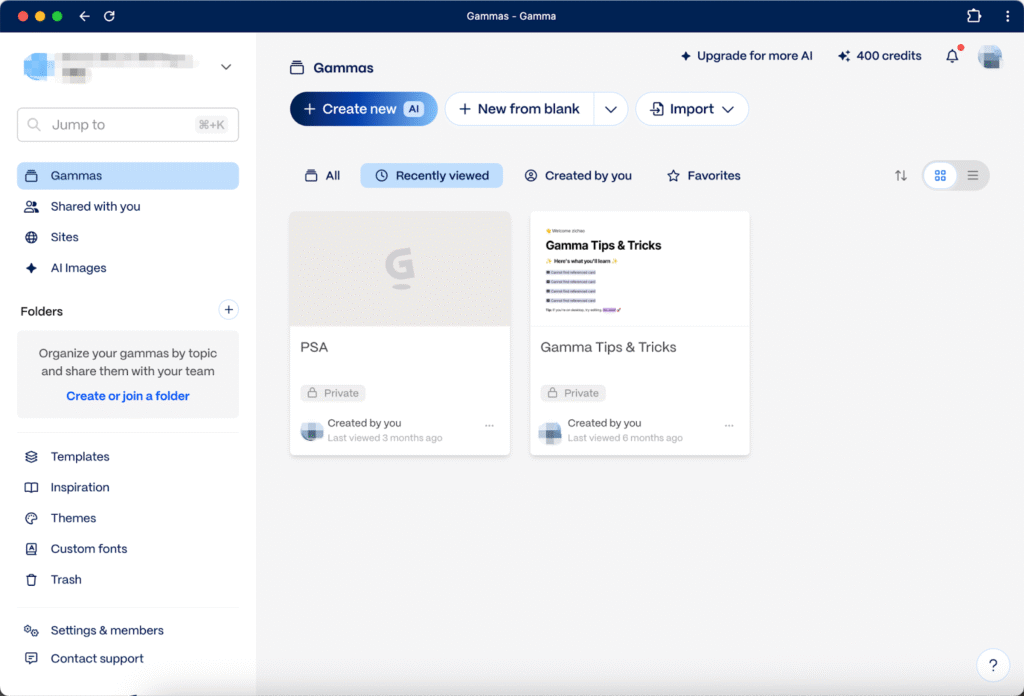This screenshot has width=1024, height=696.
Task: Select the Created by you tab
Action: (x=578, y=176)
